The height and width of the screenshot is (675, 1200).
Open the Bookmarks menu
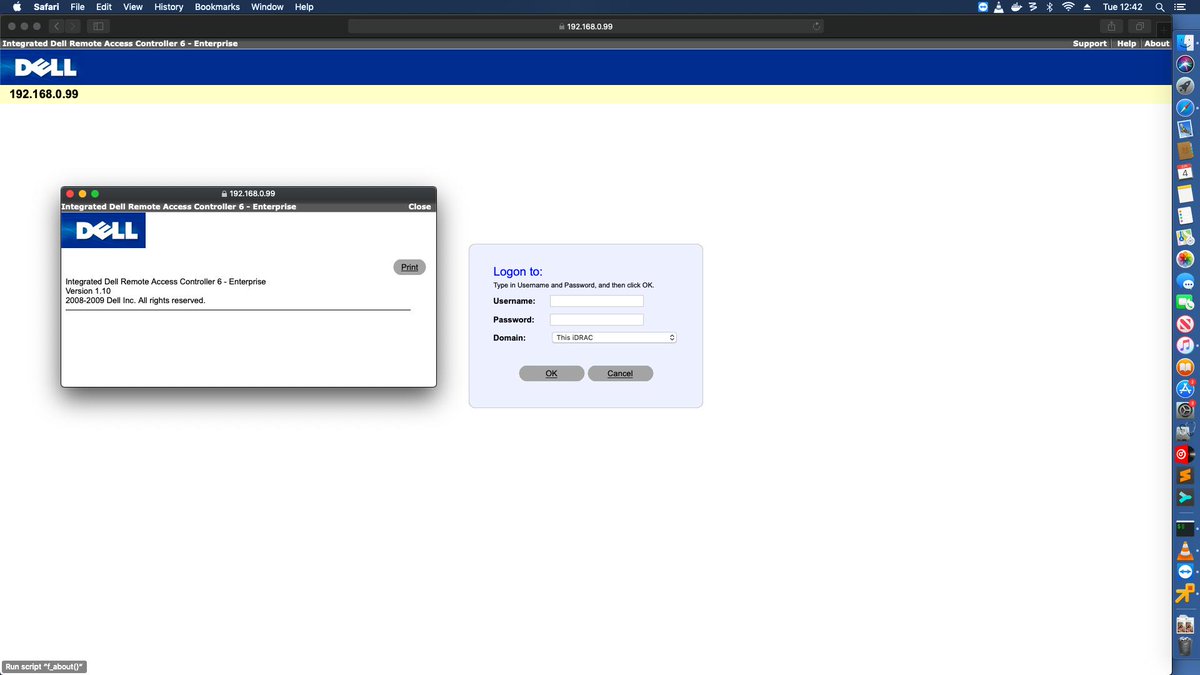click(x=217, y=7)
